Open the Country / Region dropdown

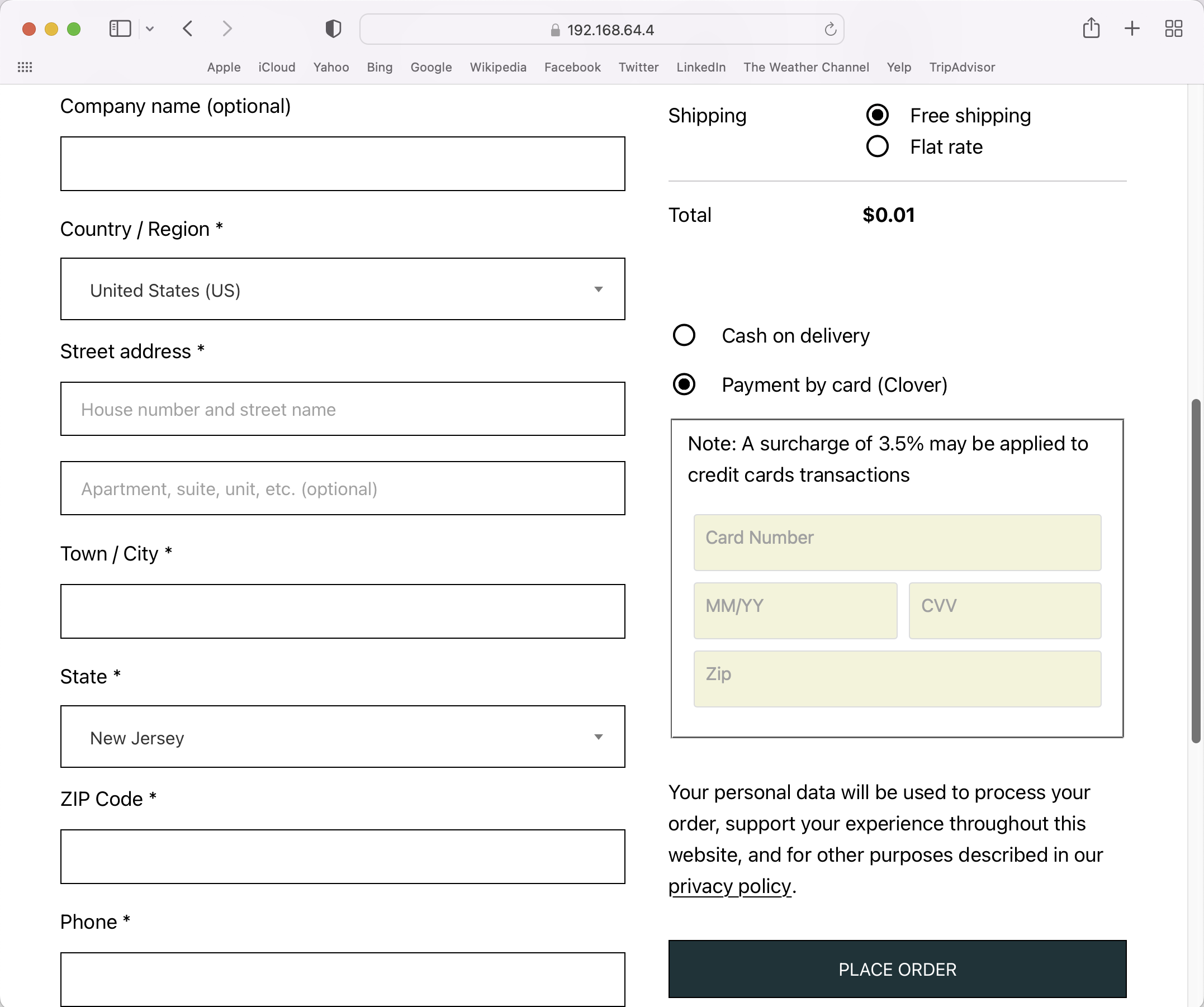pyautogui.click(x=342, y=289)
